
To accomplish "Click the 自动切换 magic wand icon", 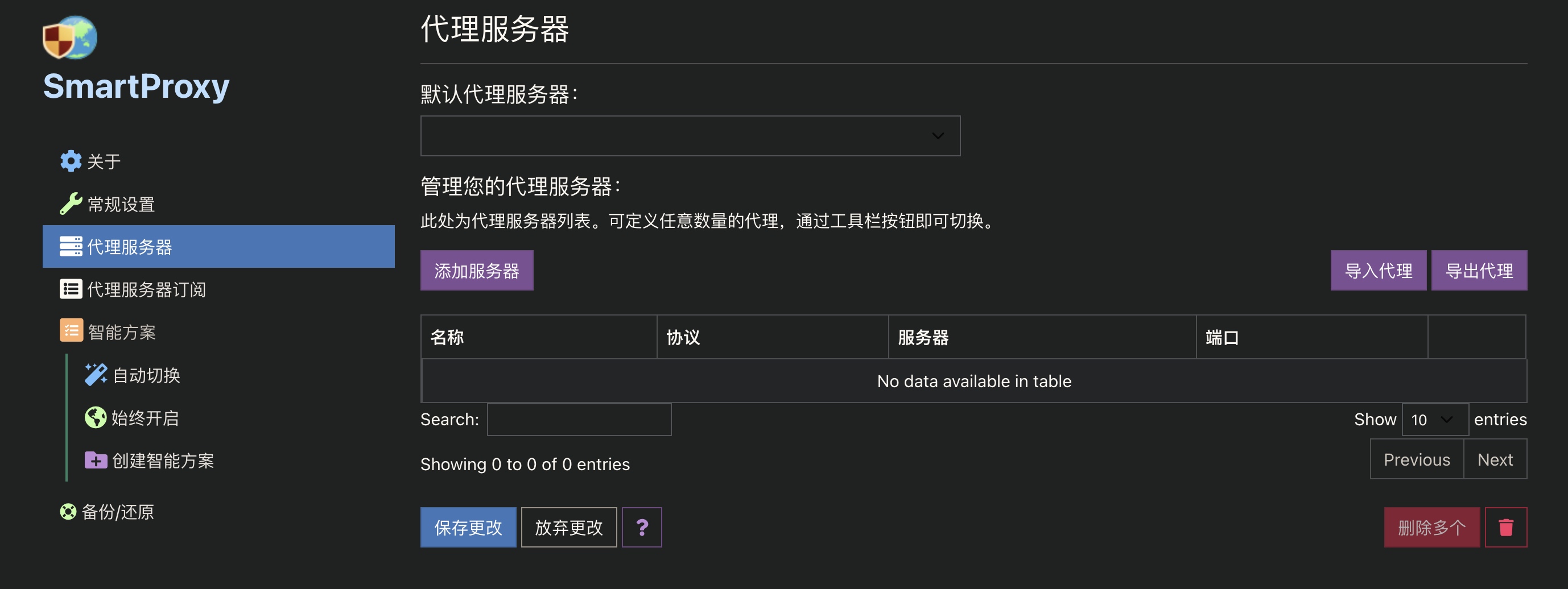I will pos(96,374).
